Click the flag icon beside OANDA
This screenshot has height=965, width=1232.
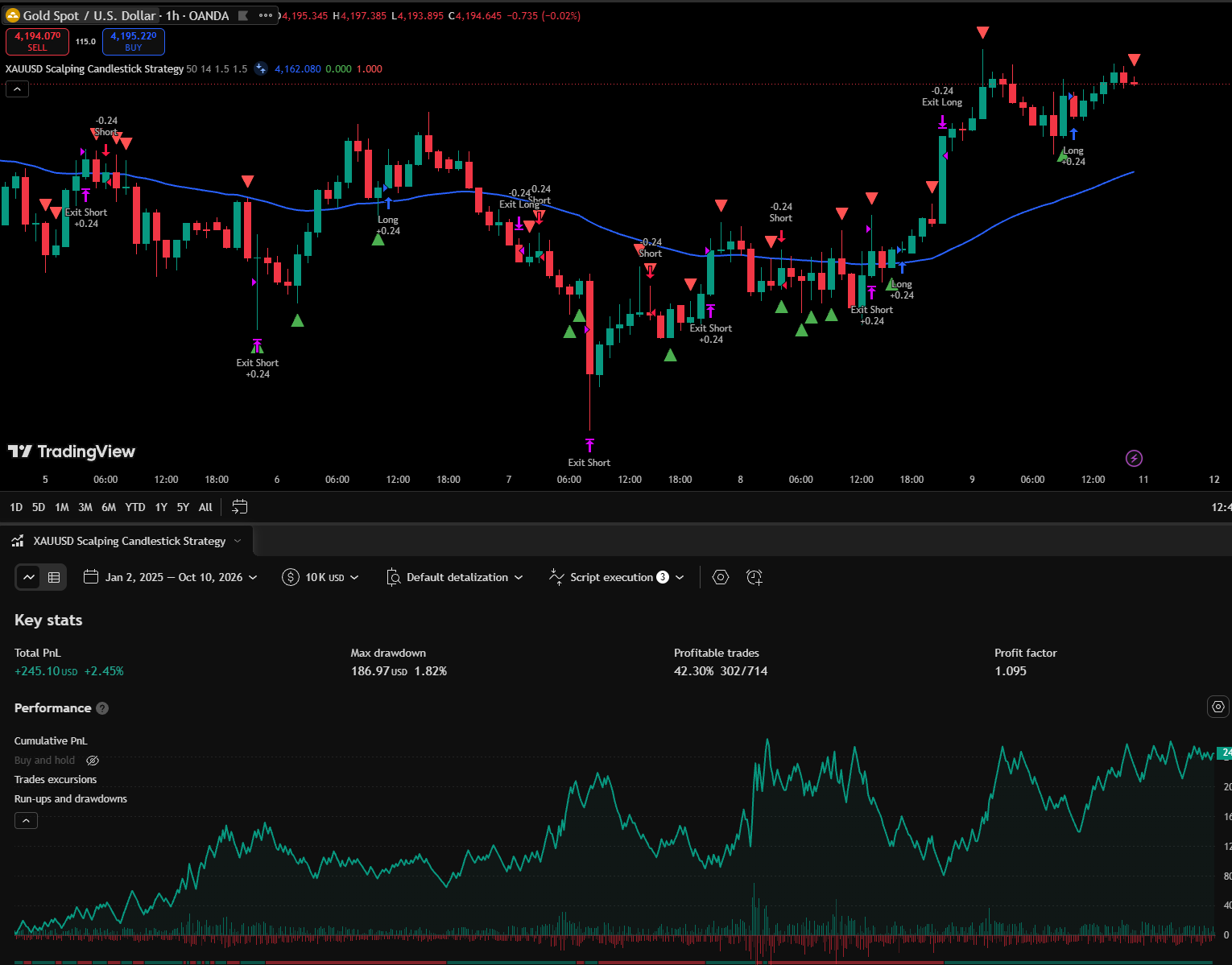[242, 15]
